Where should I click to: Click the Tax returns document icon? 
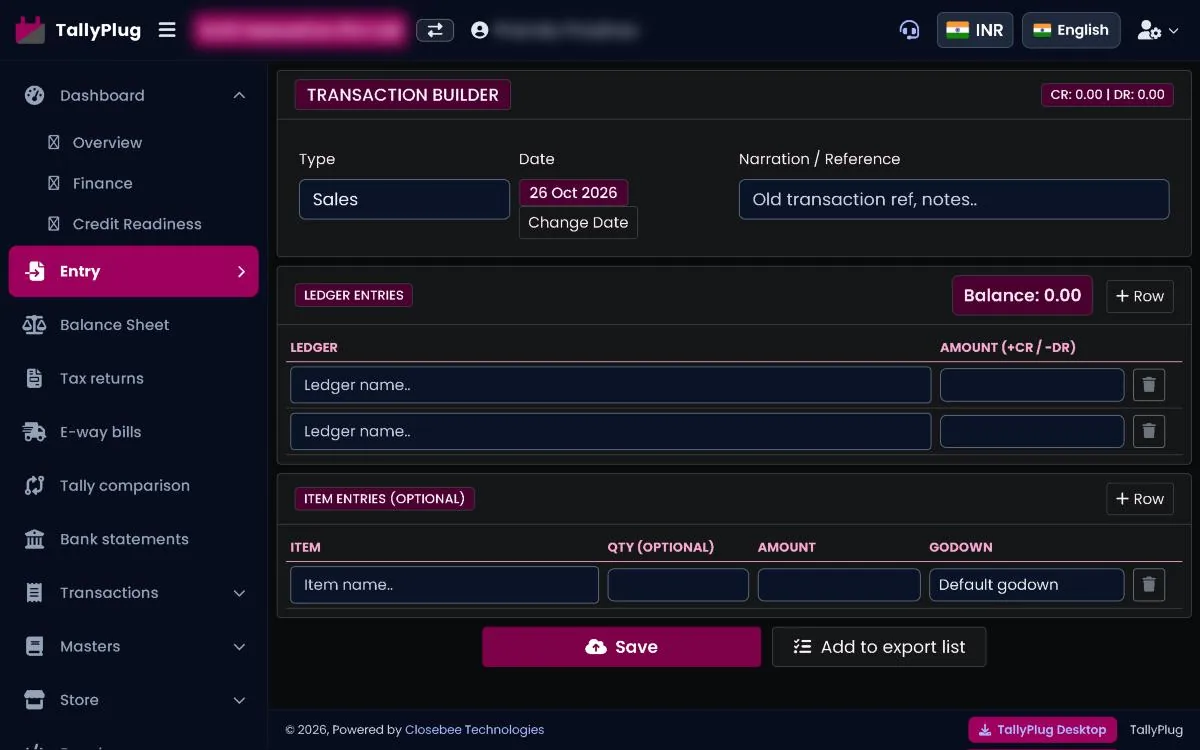click(35, 378)
